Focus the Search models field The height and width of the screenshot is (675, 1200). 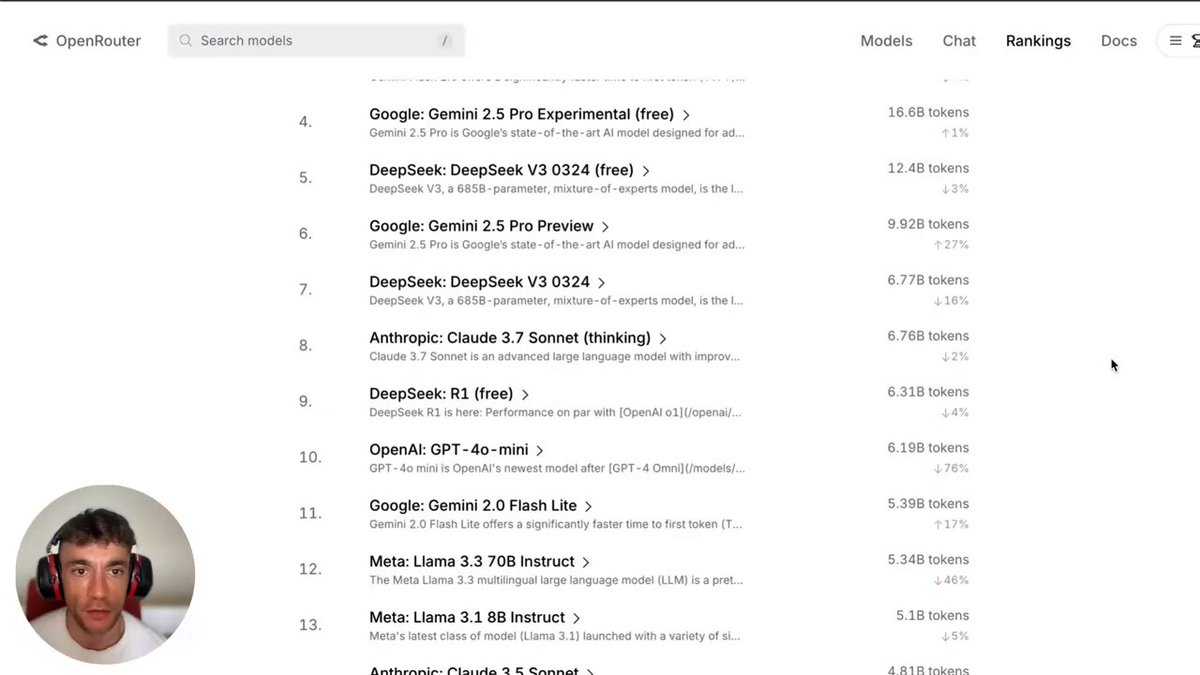pyautogui.click(x=316, y=41)
